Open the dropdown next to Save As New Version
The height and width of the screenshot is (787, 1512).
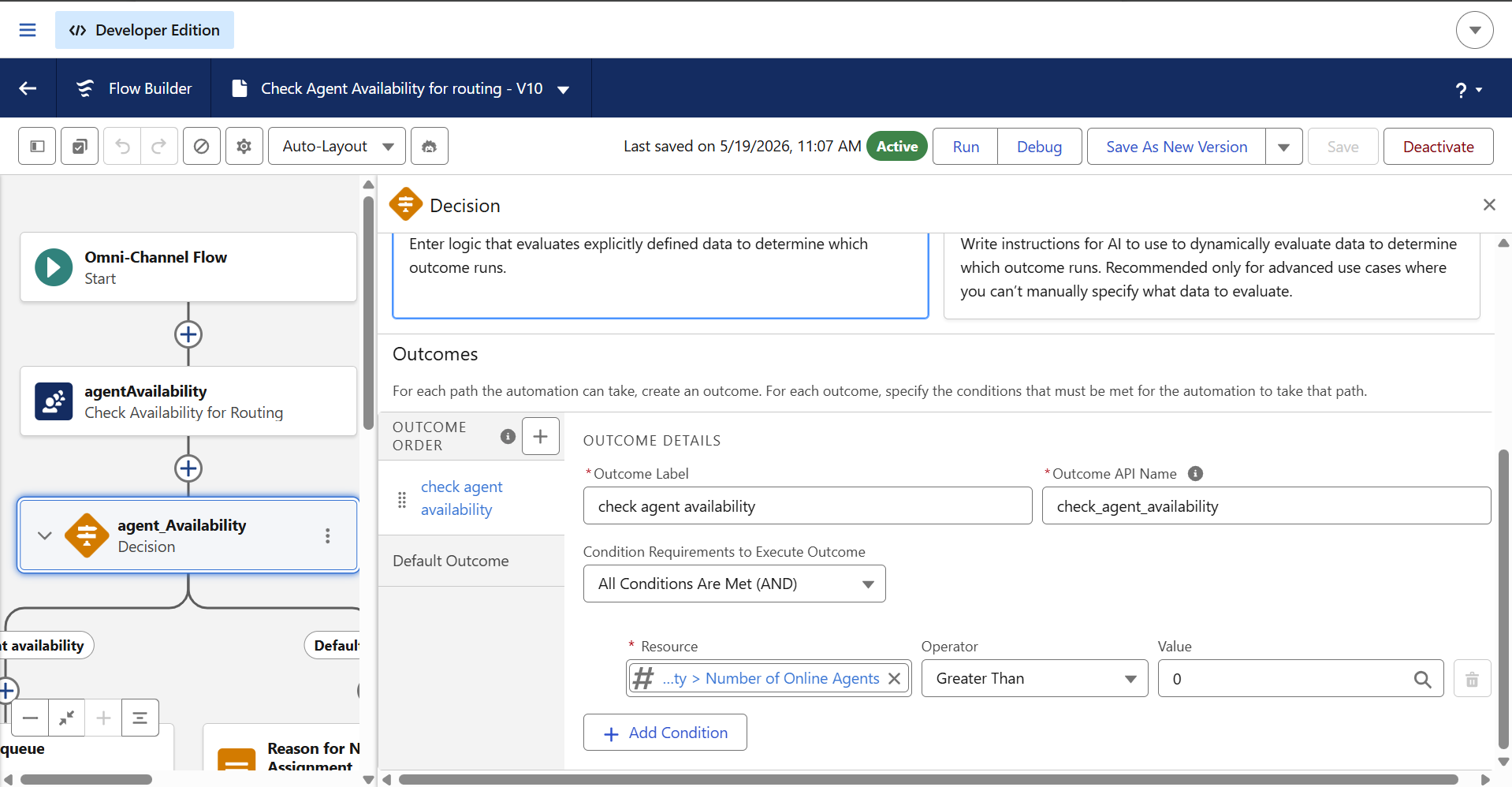[x=1283, y=147]
